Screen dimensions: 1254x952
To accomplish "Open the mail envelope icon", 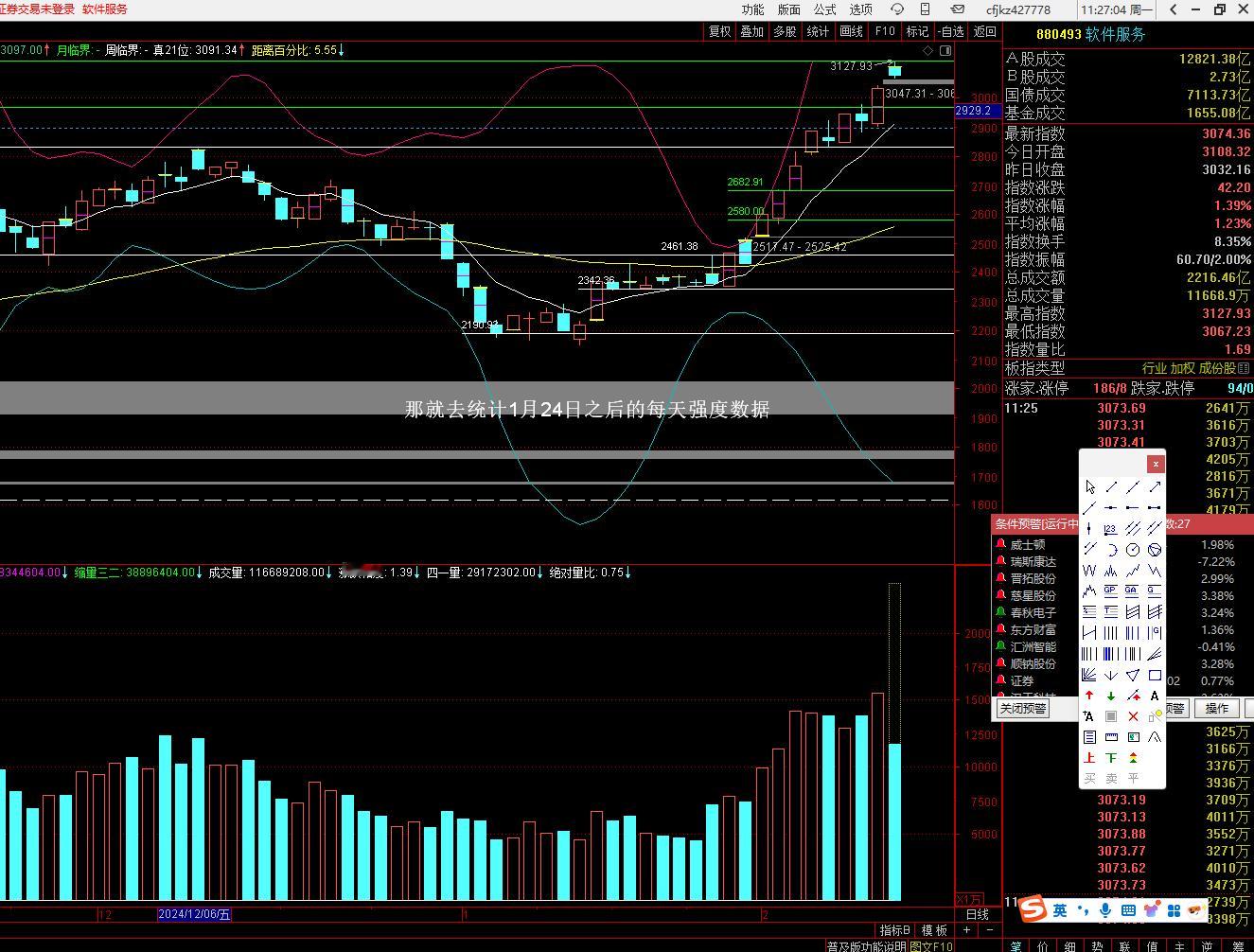I will [957, 9].
